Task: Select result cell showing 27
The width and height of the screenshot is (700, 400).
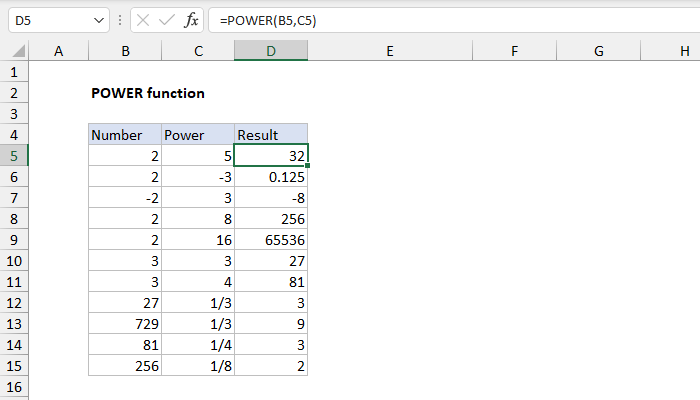Action: pyautogui.click(x=271, y=261)
